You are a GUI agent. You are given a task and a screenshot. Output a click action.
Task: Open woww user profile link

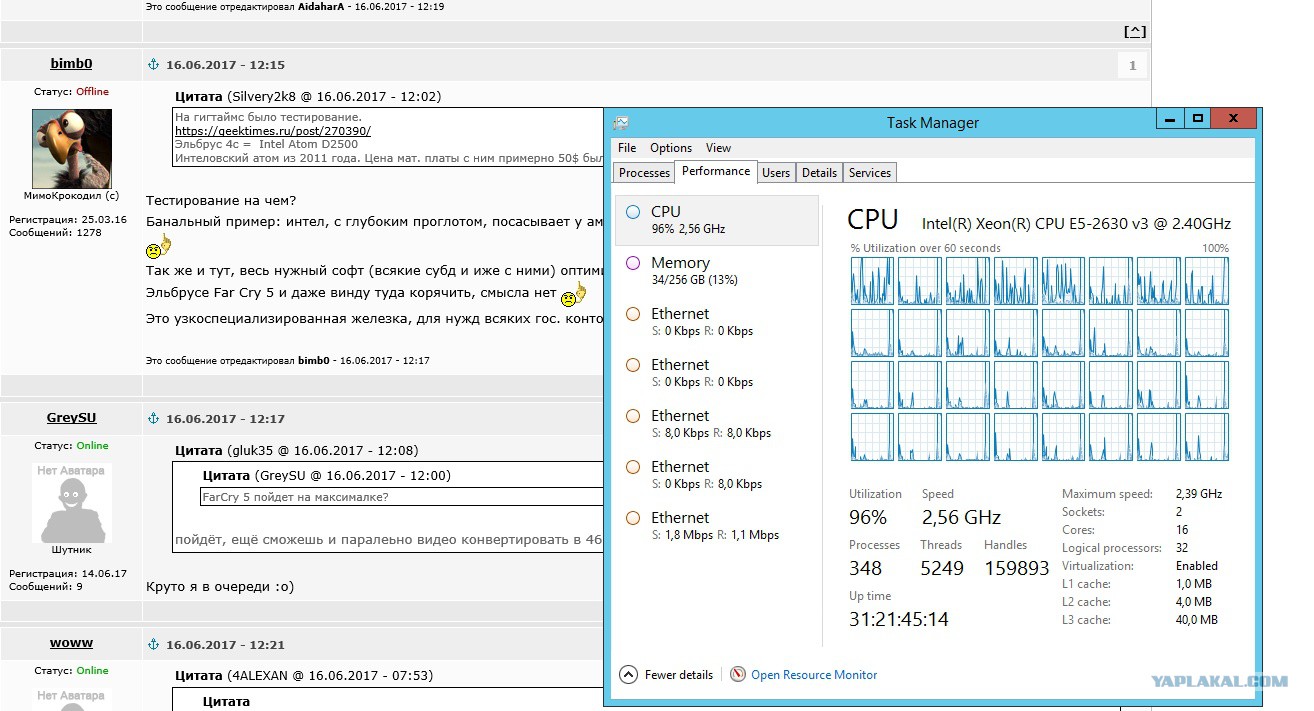pyautogui.click(x=71, y=644)
